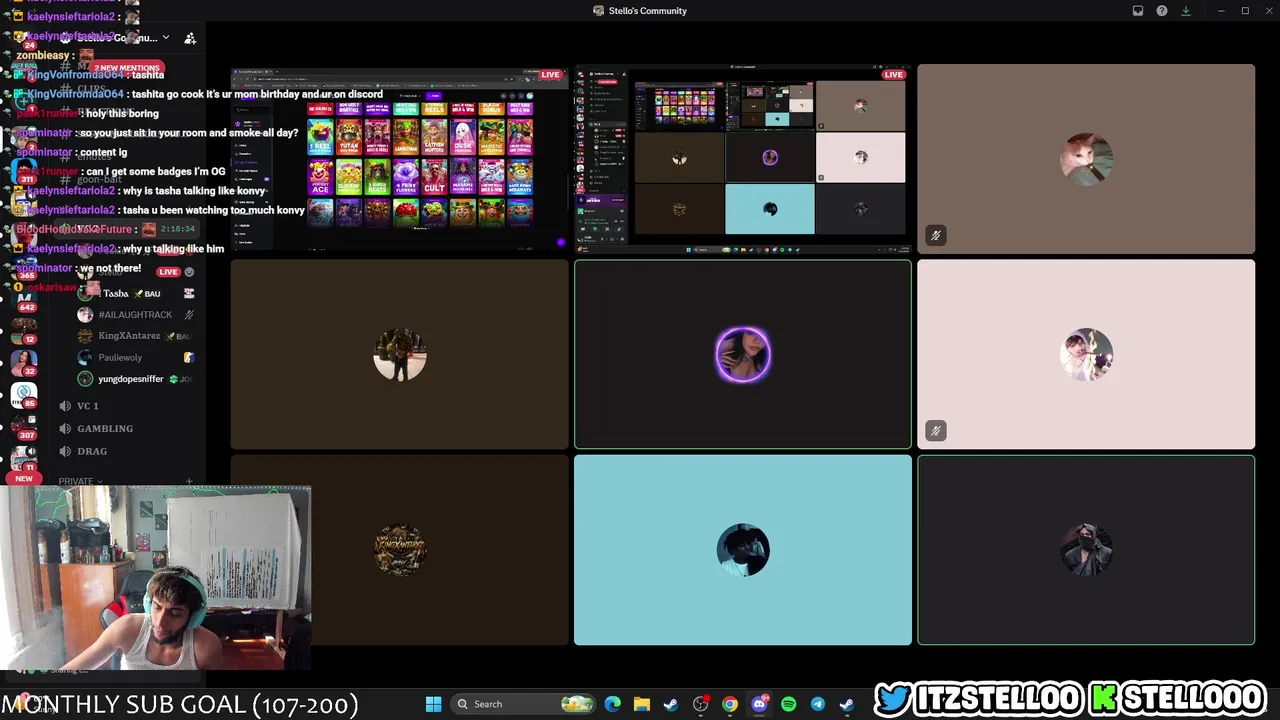This screenshot has width=1280, height=720.
Task: Click the green download update icon
Action: coord(1186,11)
